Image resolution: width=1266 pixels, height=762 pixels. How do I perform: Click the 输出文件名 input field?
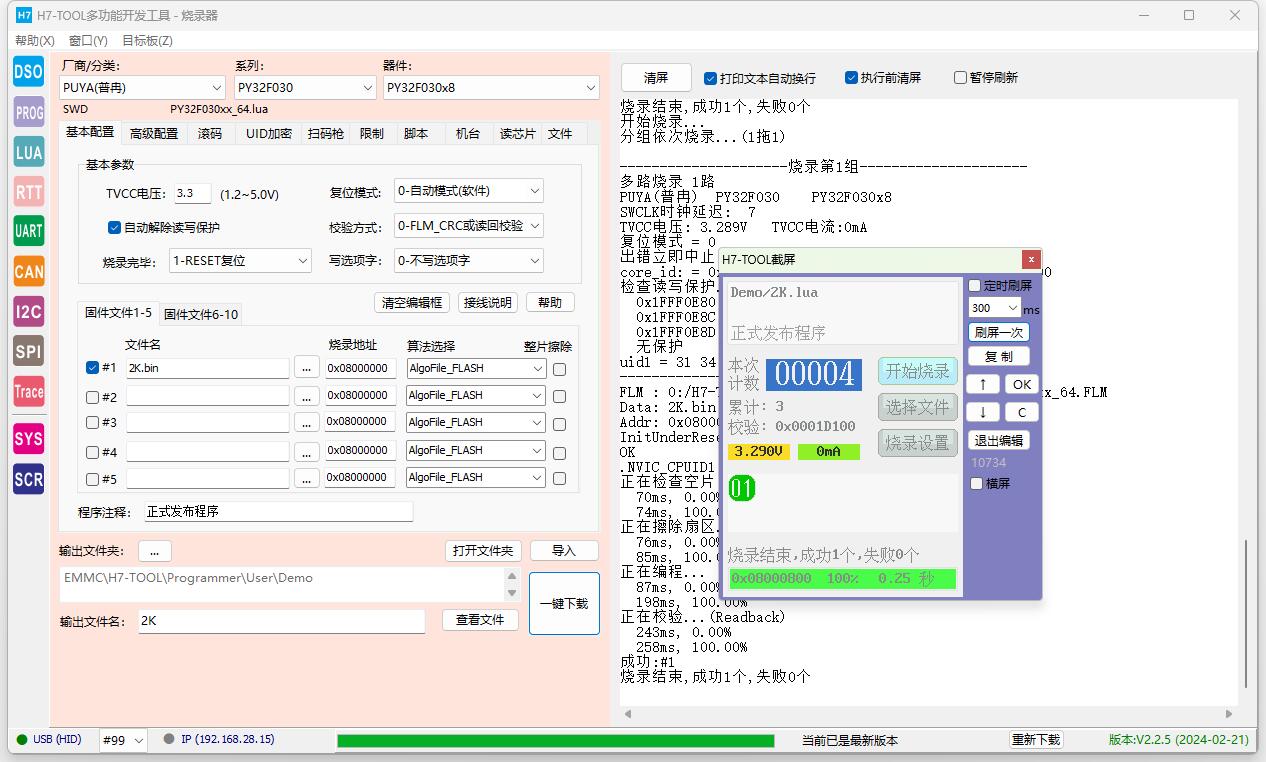point(281,621)
